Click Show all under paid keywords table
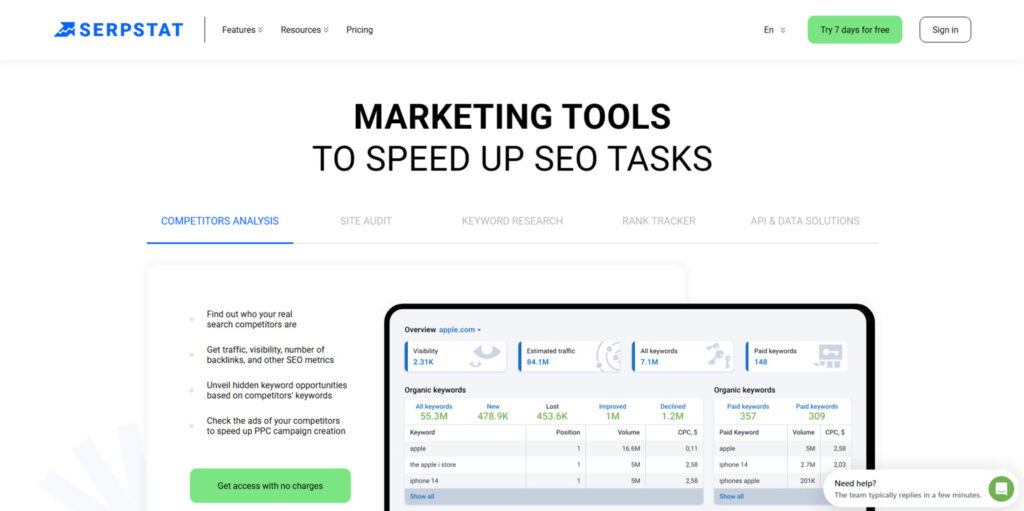Screen dimensions: 1024x511 pyautogui.click(x=731, y=497)
